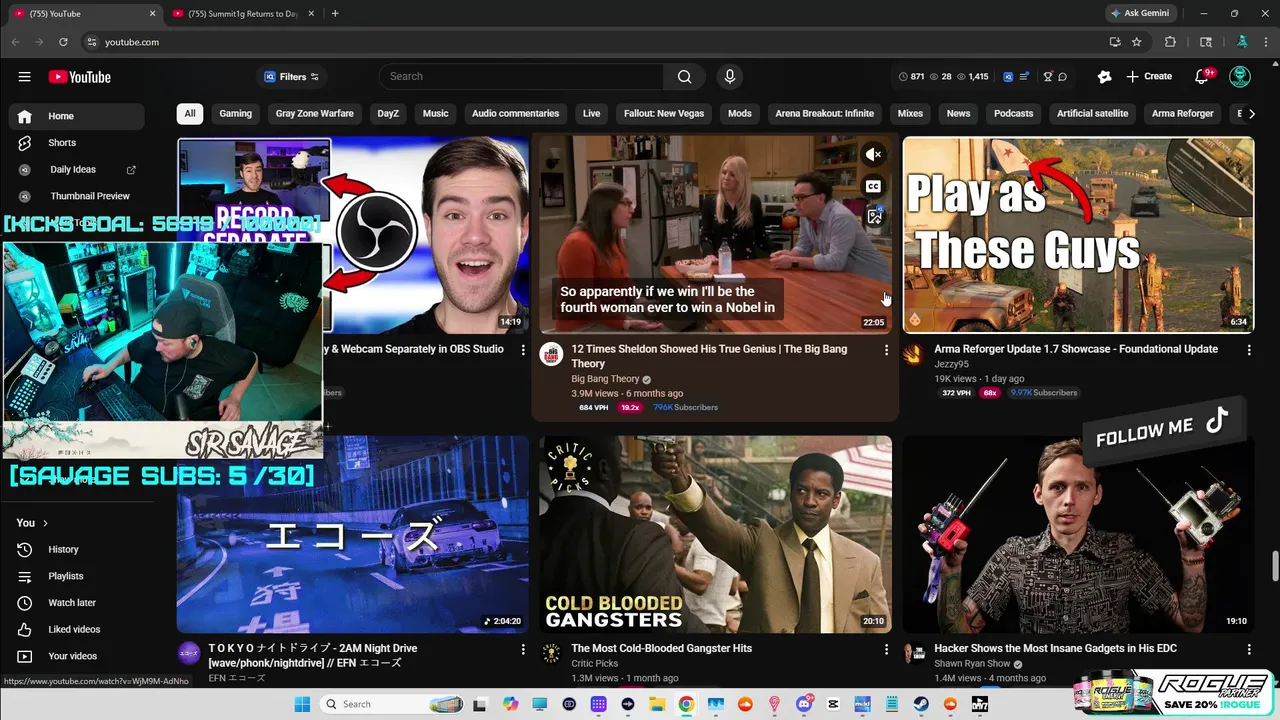
Task: Open Thumbnail Preview in sidebar
Action: click(77, 196)
